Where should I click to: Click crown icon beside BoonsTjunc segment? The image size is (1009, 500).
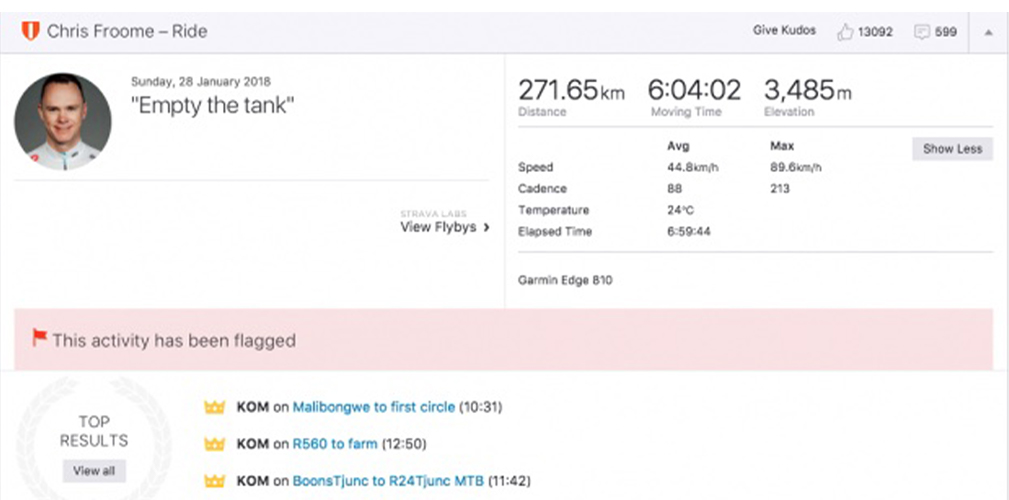(x=213, y=481)
